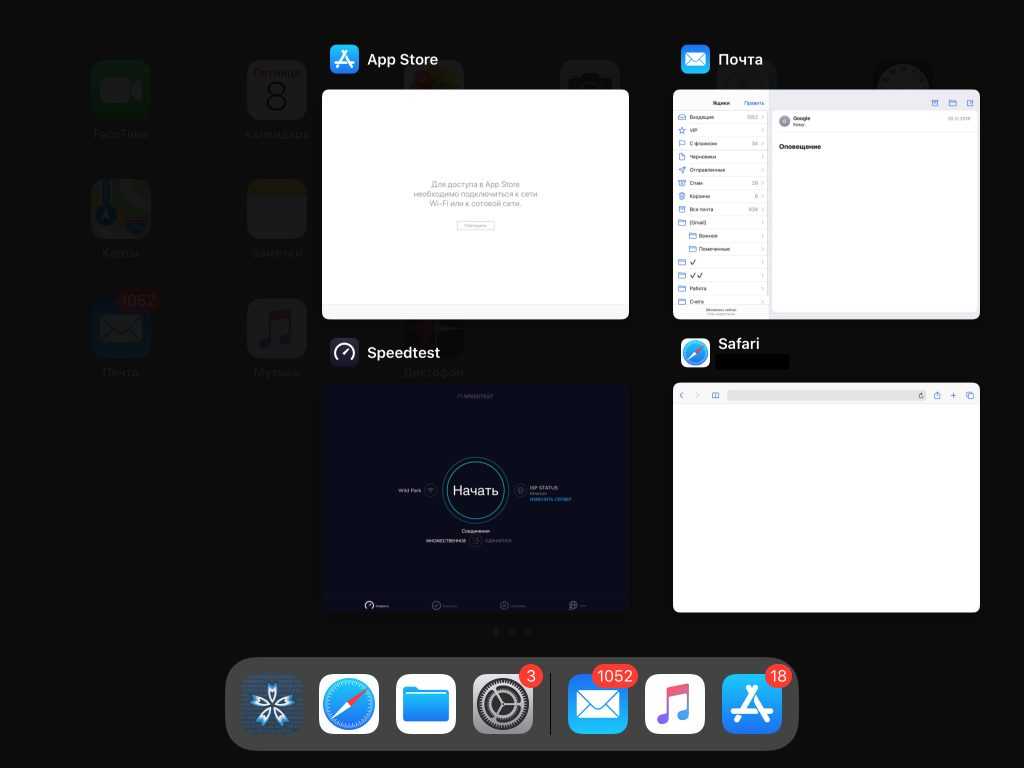Open the Важное subfolder row in Mail
Screen dimensions: 1024x768
(x=721, y=236)
